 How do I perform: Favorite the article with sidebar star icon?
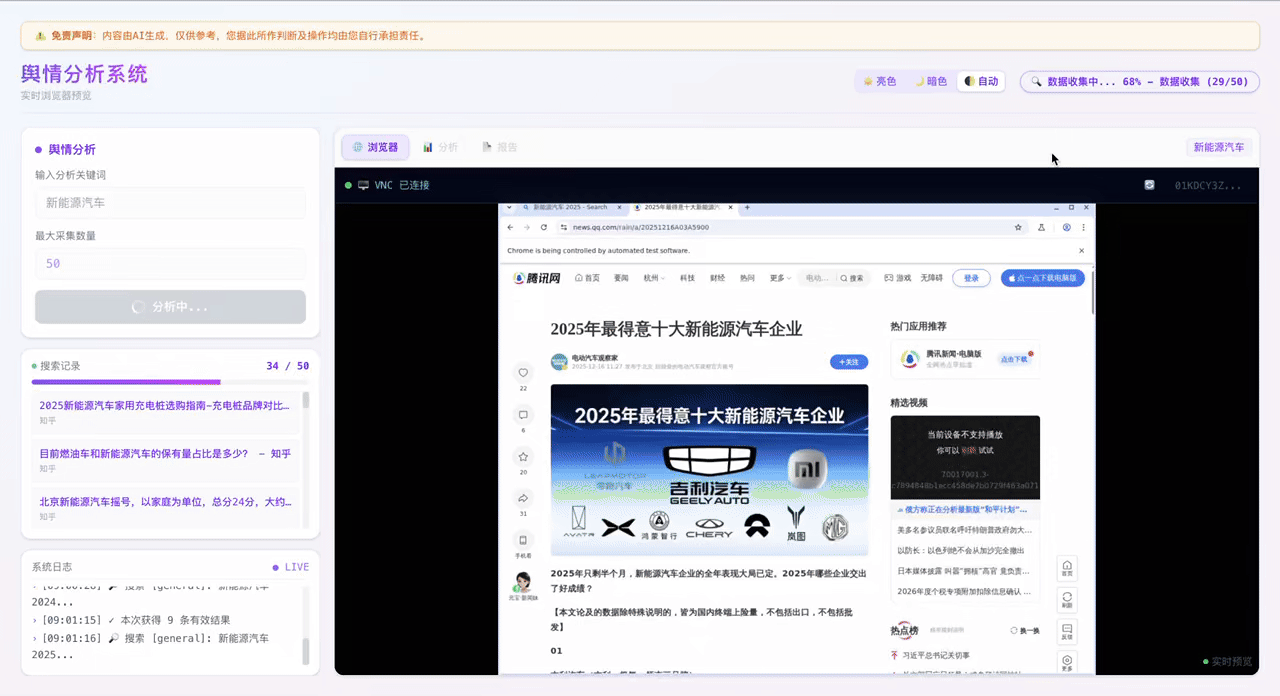click(x=522, y=456)
